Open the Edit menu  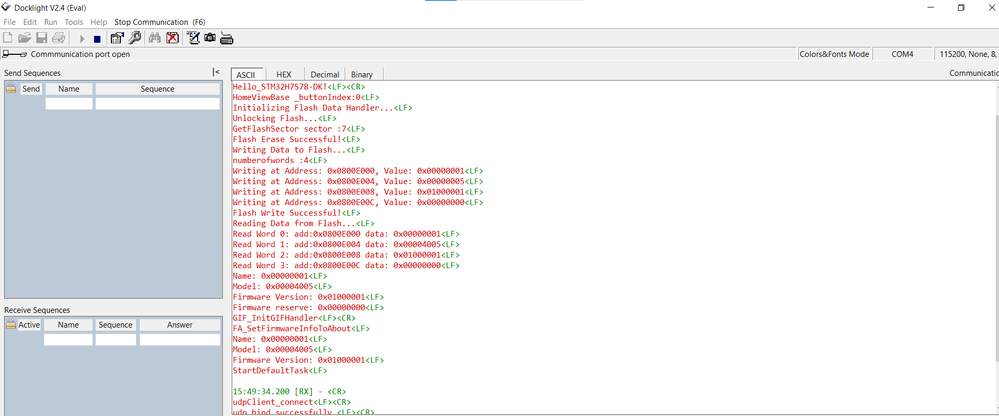pyautogui.click(x=30, y=22)
